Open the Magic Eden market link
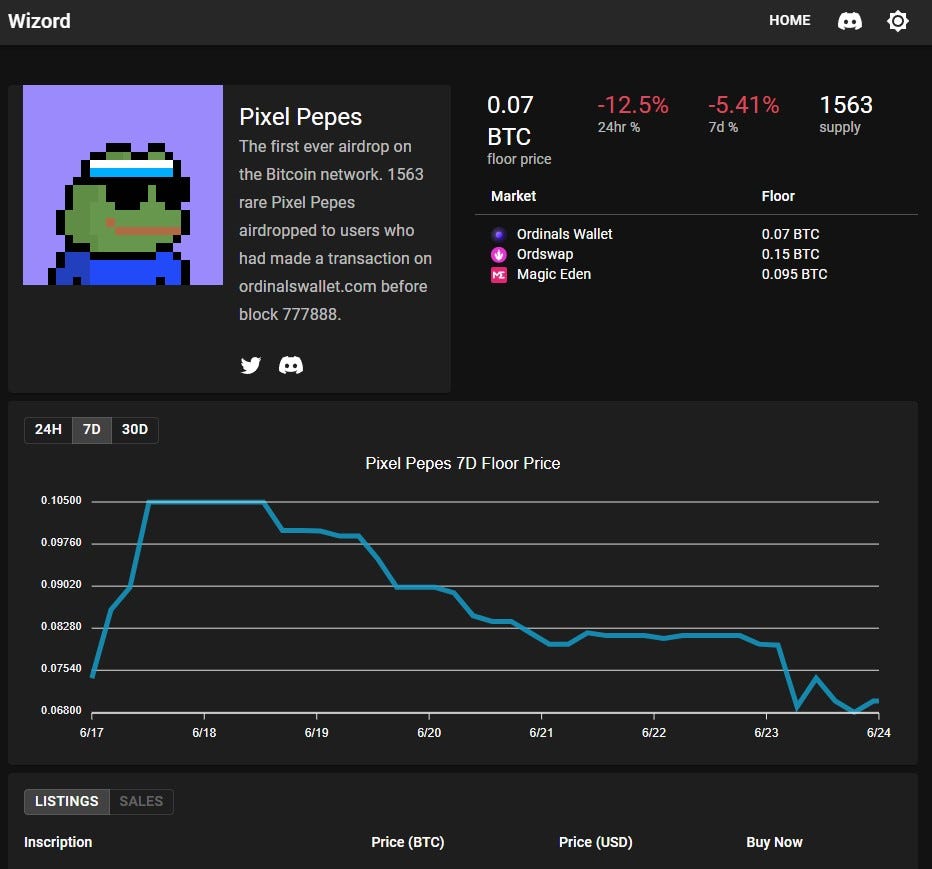The height and width of the screenshot is (869, 932). [553, 274]
